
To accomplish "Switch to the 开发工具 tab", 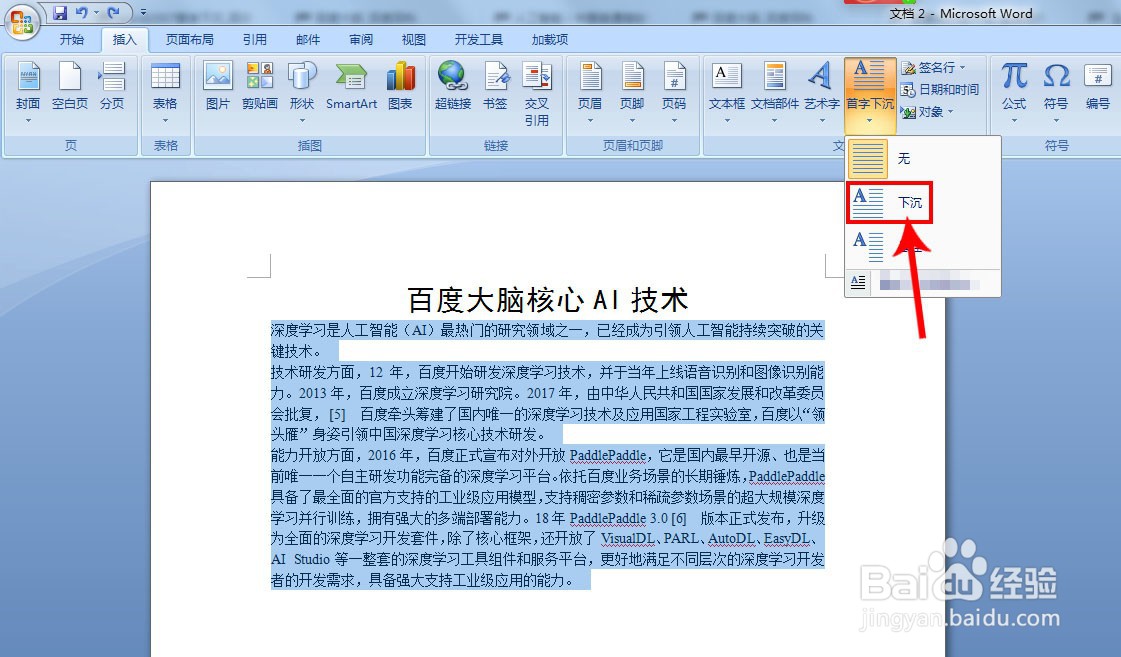I will 478,39.
